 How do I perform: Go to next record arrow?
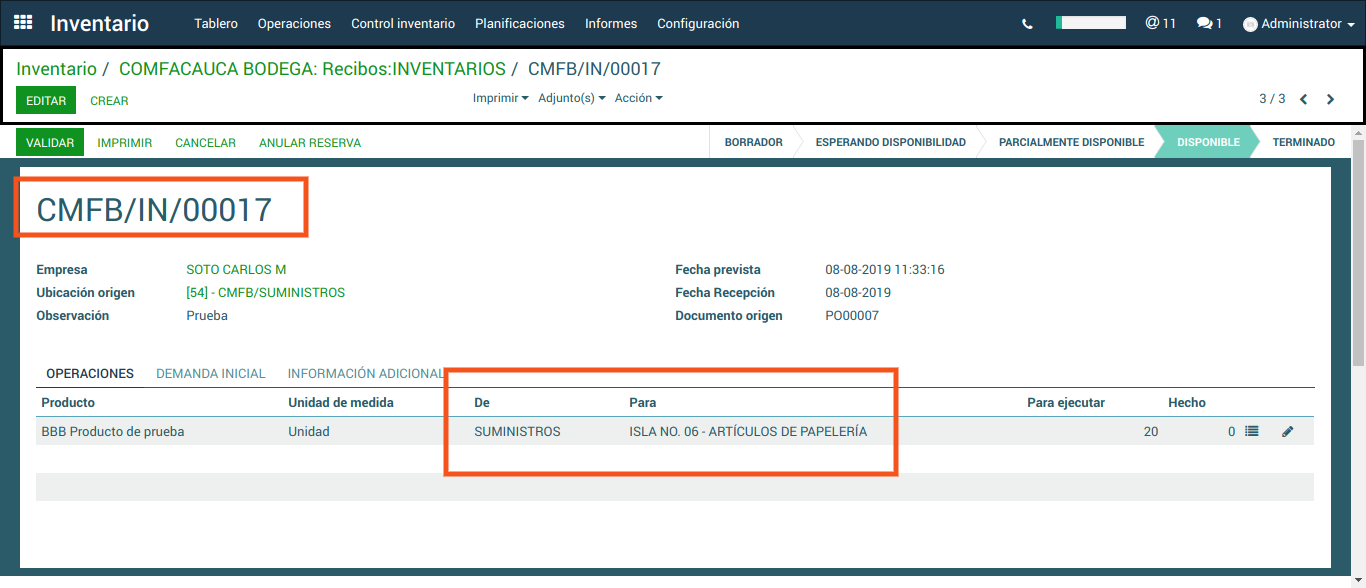1330,99
